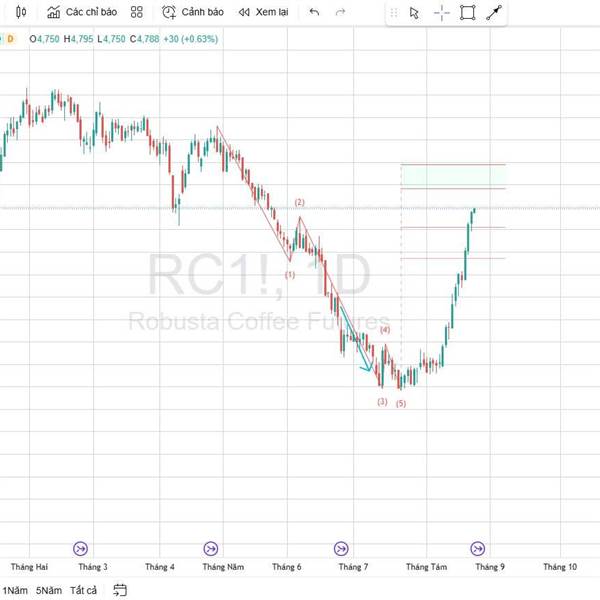Click the open price O4,750 value
The height and width of the screenshot is (600, 600).
point(44,39)
